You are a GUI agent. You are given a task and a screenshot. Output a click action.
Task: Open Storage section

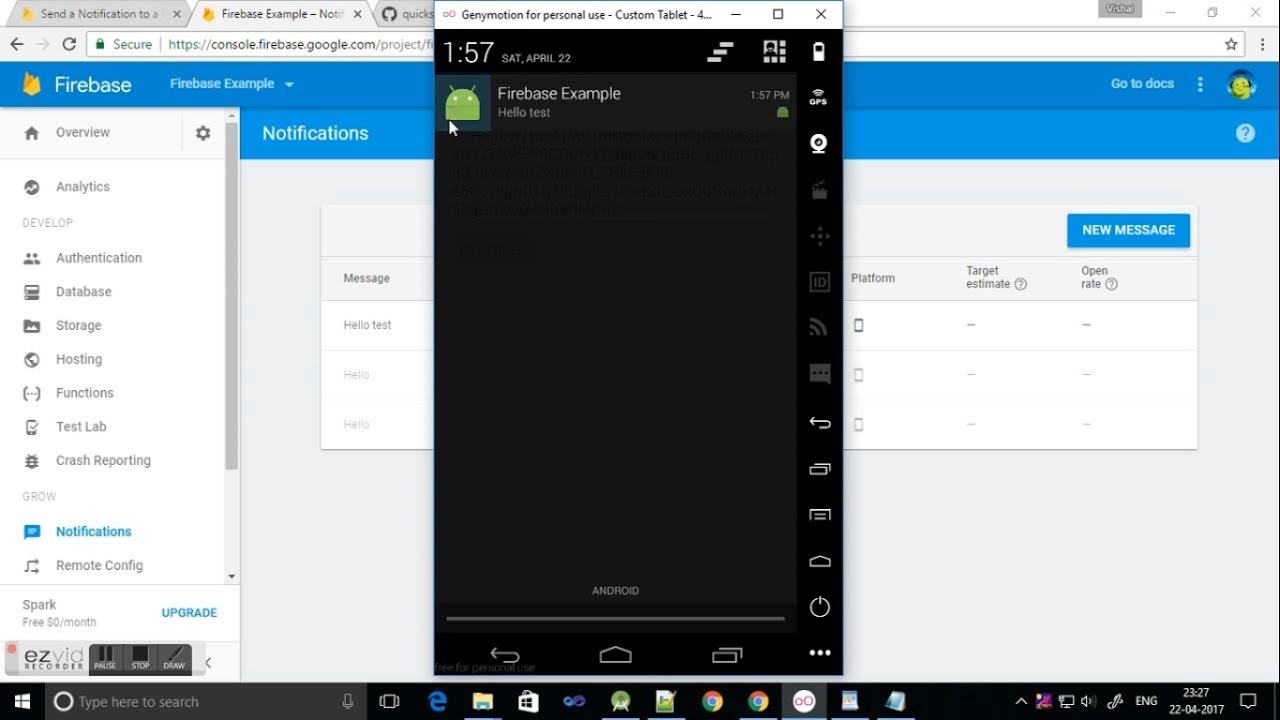[x=79, y=326]
